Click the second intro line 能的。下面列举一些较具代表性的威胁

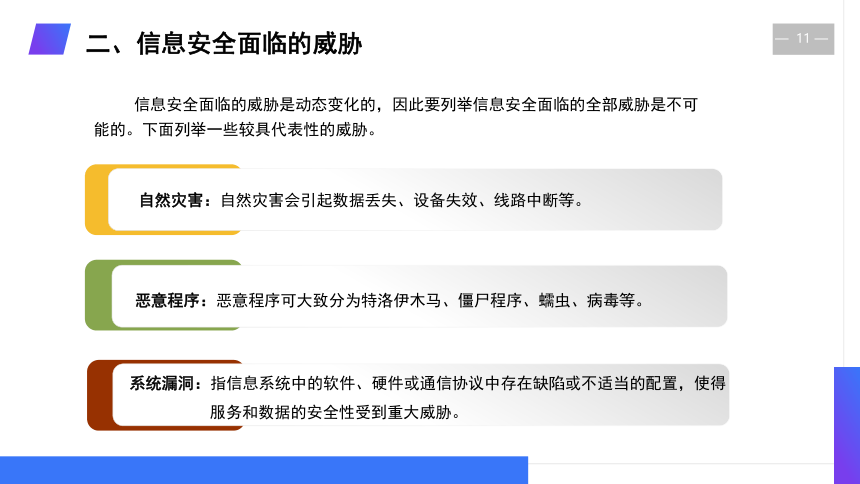235,130
